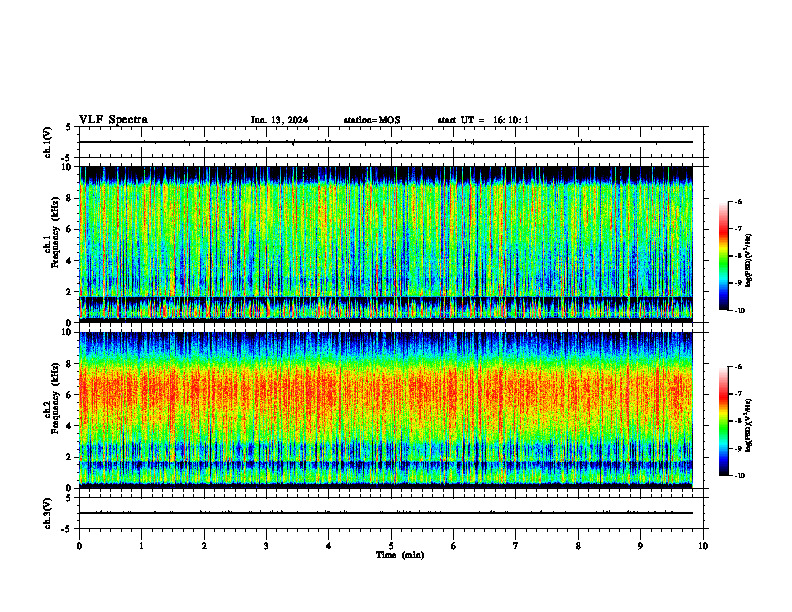Click the "-7" tick on the lower colorbar

(x=738, y=394)
